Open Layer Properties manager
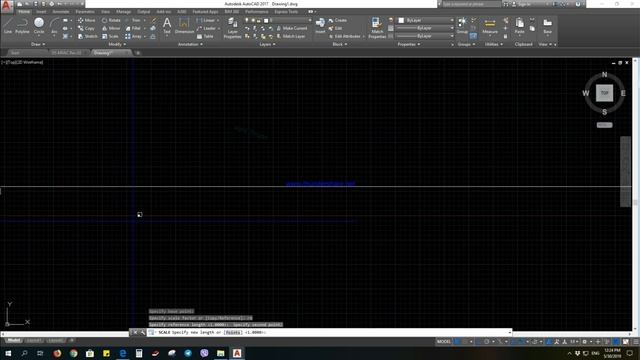Image resolution: width=640 pixels, height=360 pixels. click(232, 28)
